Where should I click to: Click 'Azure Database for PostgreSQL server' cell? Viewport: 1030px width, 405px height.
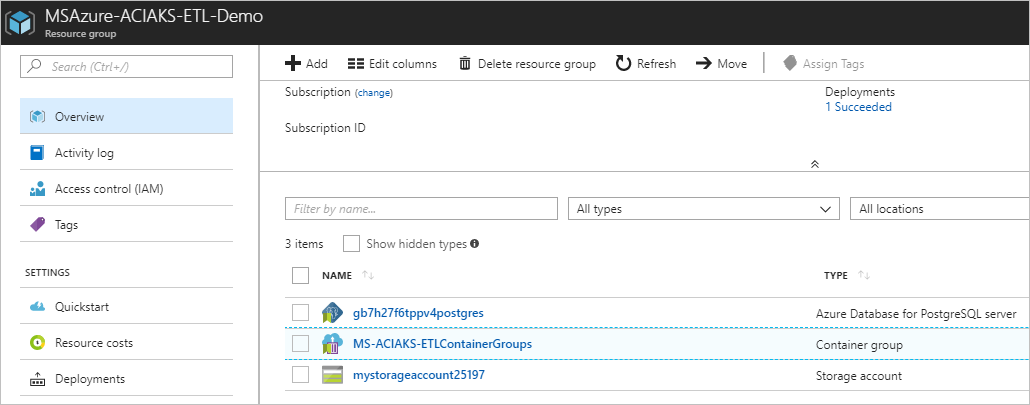(916, 314)
